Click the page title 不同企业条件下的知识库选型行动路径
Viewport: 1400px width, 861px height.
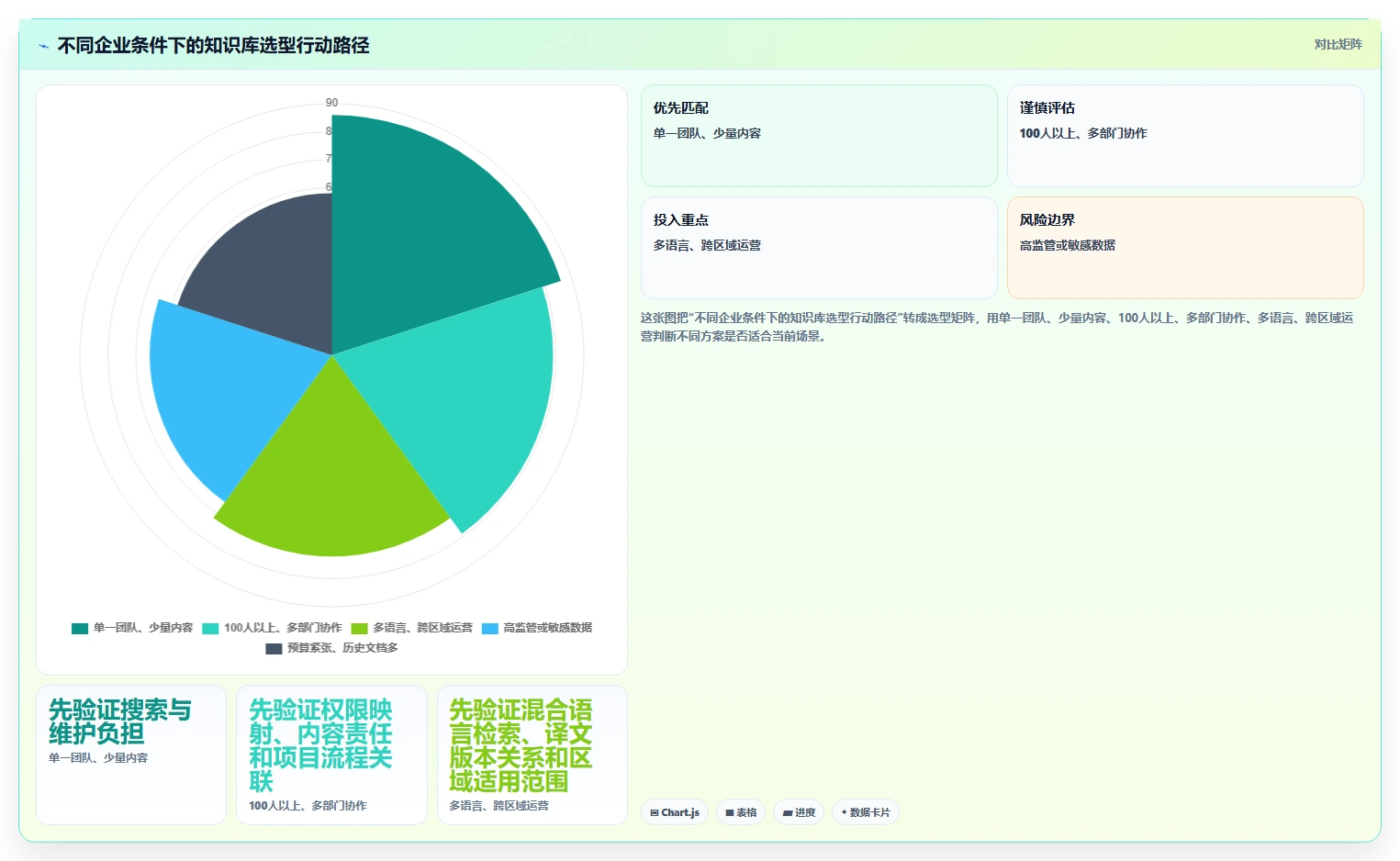point(213,46)
